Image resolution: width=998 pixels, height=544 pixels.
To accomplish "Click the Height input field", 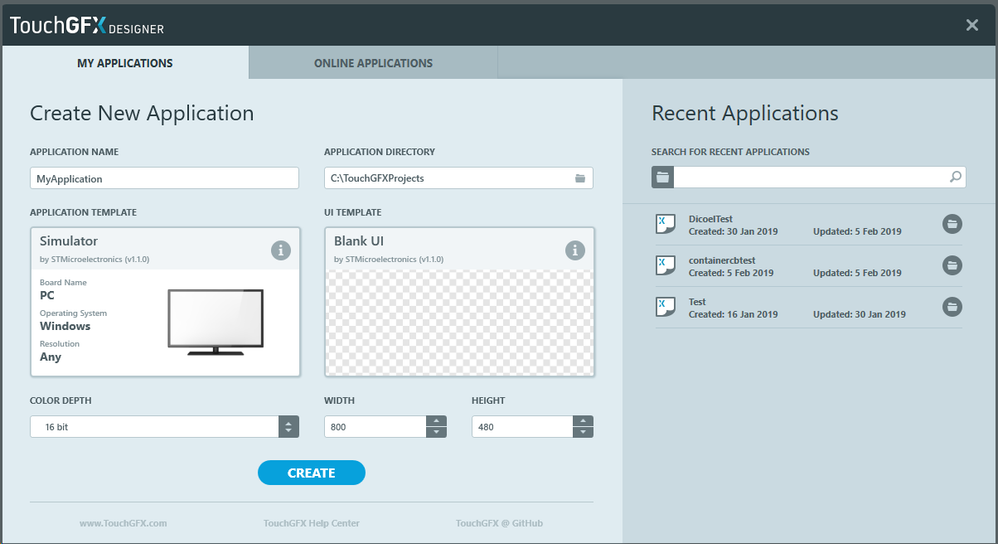I will [523, 427].
